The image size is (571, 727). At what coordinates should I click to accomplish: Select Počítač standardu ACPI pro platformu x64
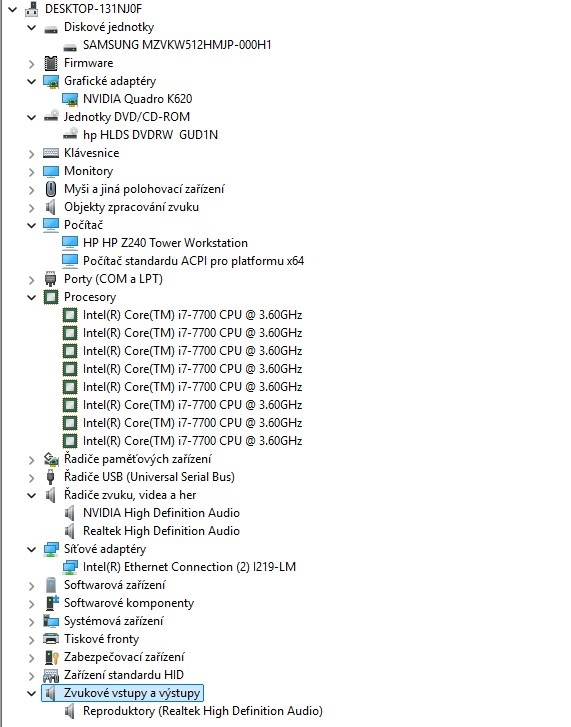coord(193,261)
